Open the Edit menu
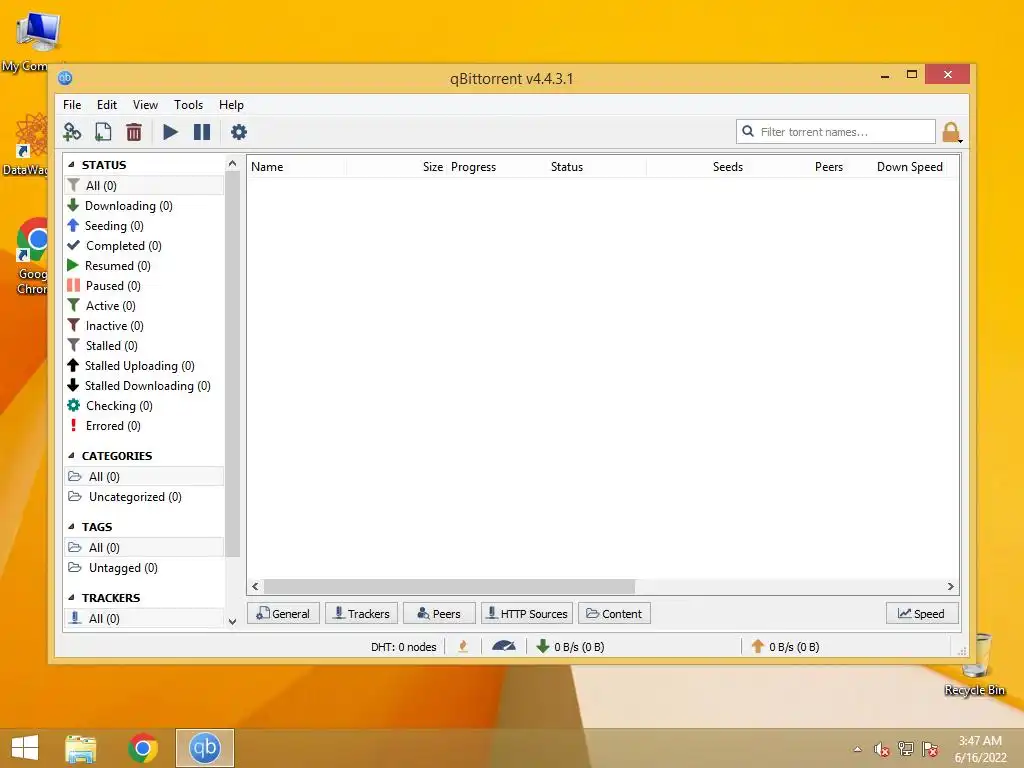Screen dimensions: 1024x768 [x=107, y=104]
